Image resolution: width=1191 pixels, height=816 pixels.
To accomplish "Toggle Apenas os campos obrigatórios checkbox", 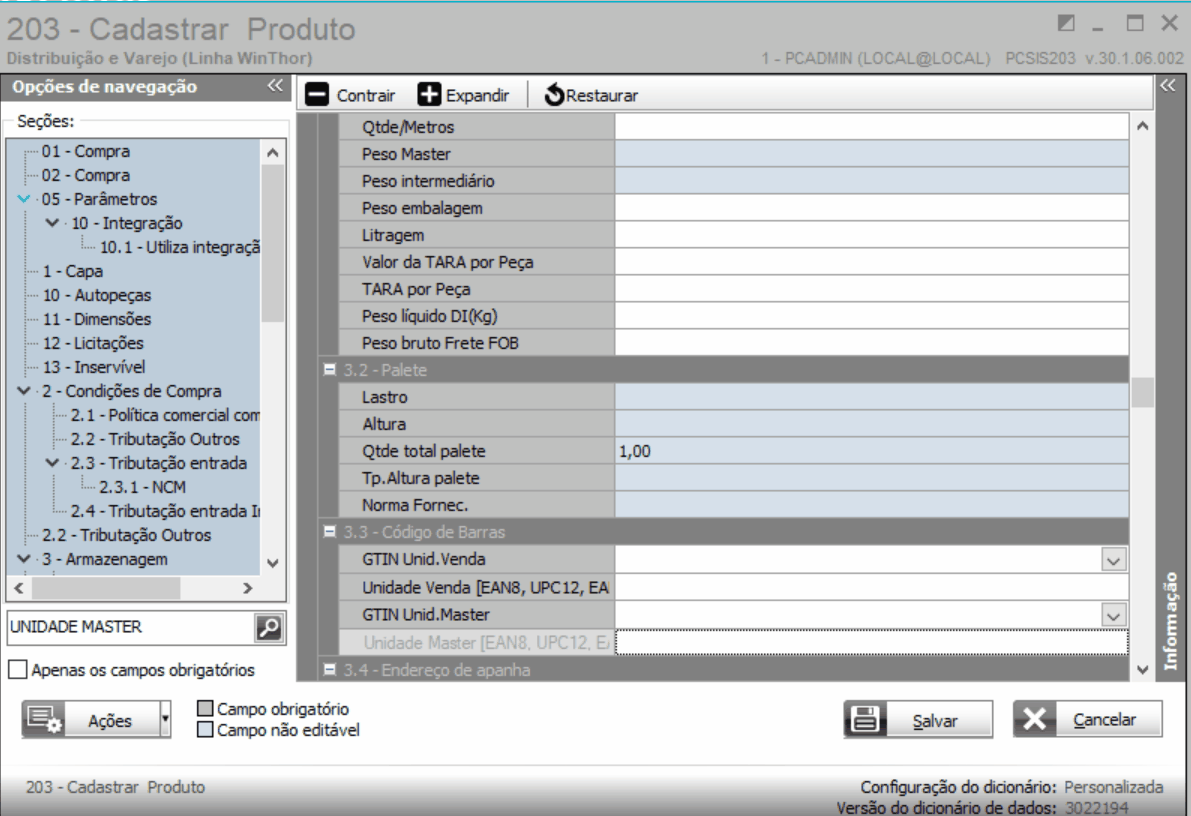I will pos(17,669).
